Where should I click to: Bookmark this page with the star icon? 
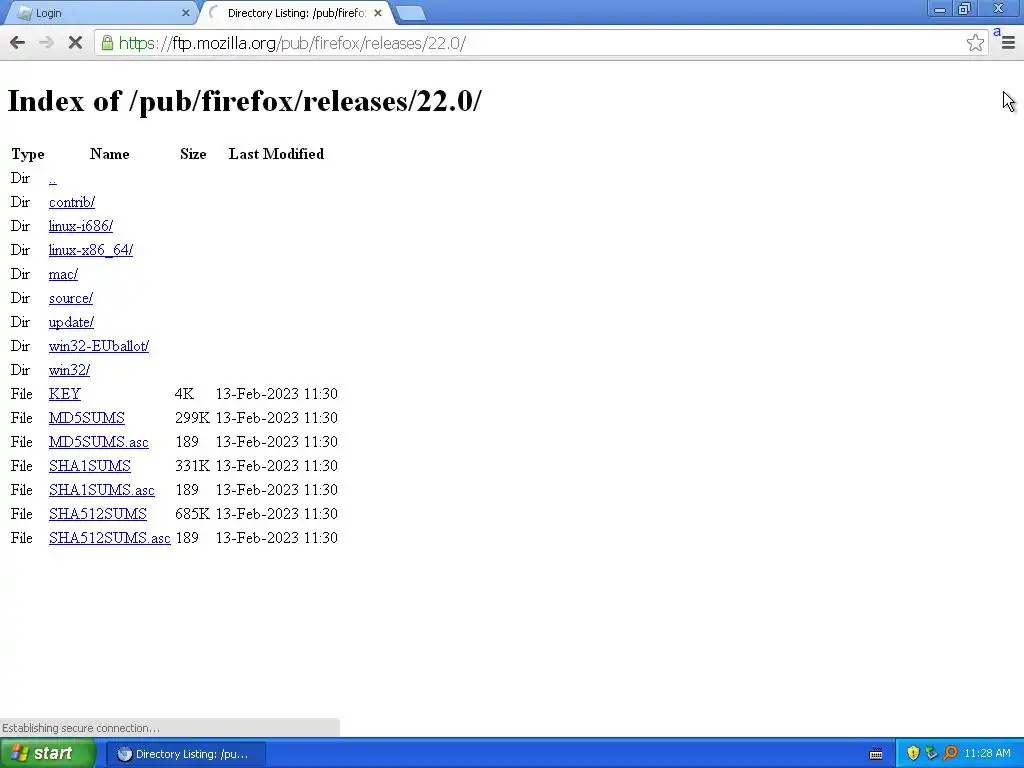tap(975, 43)
